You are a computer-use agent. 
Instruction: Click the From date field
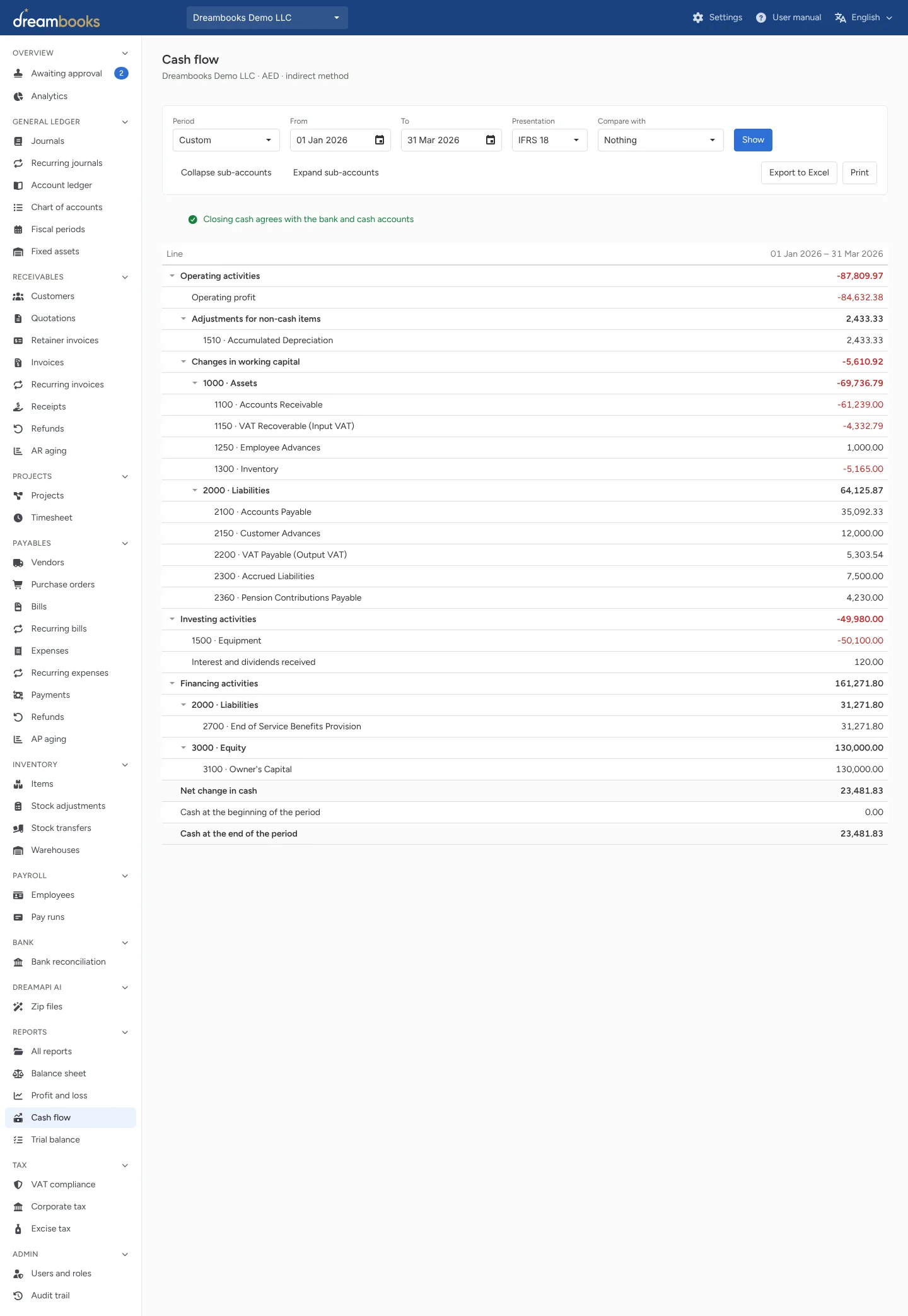[340, 140]
